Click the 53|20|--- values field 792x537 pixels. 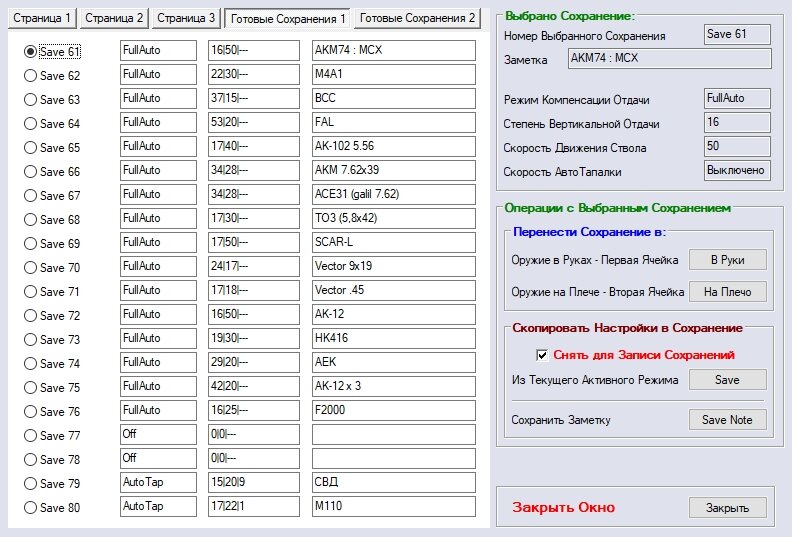coord(254,122)
